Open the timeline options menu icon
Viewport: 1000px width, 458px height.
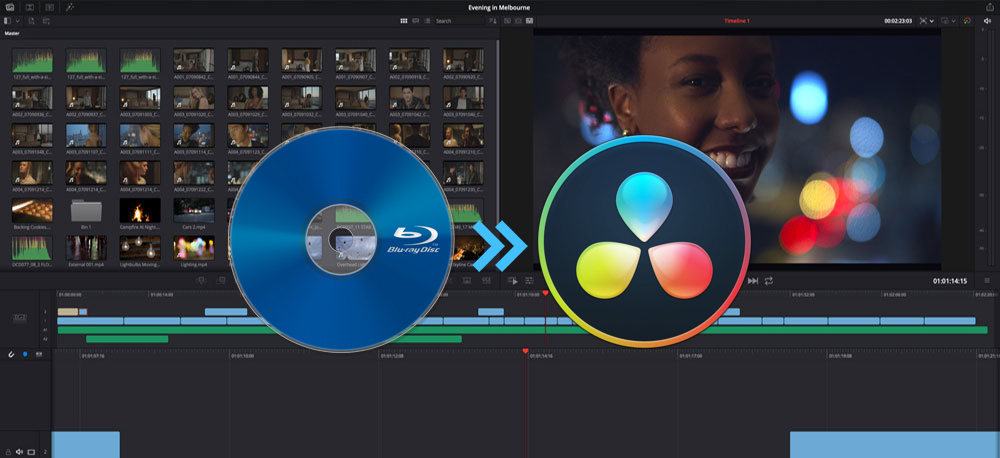coord(987,281)
